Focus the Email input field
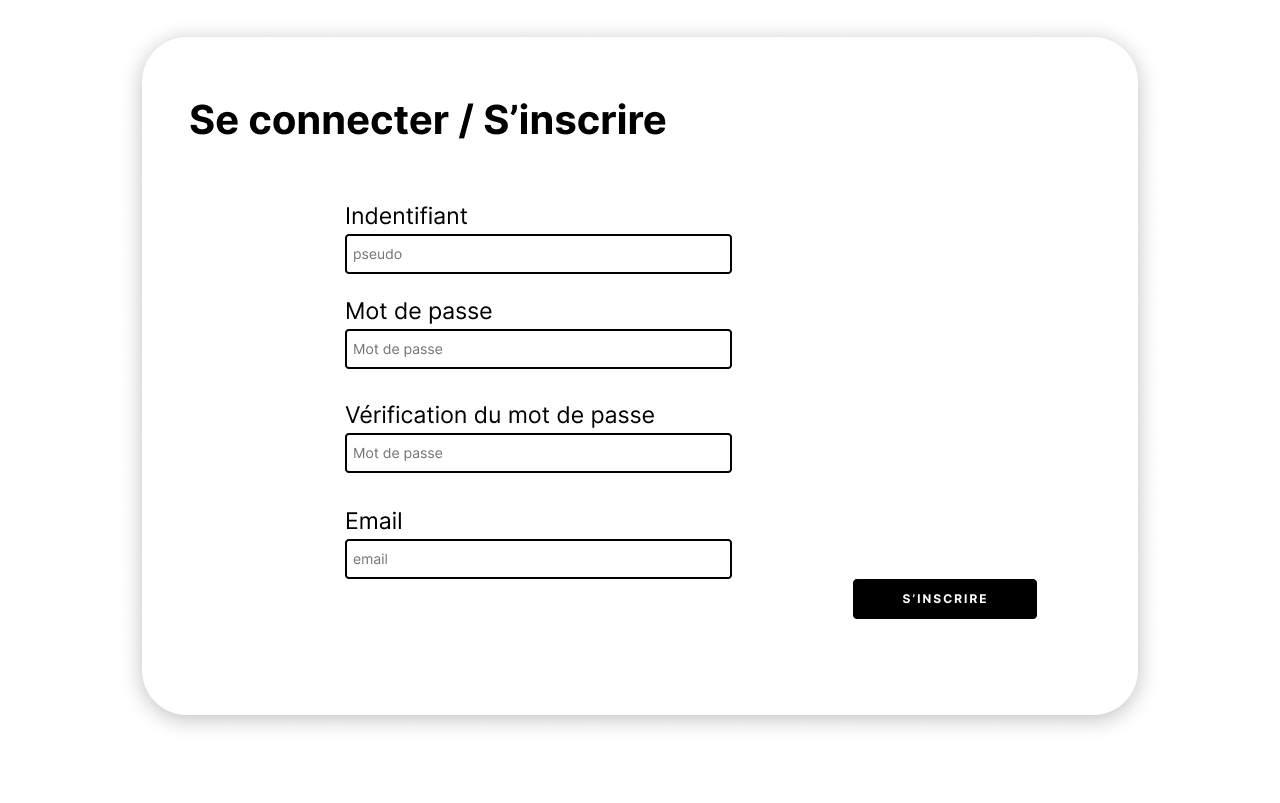This screenshot has height=803, width=1280. click(538, 559)
